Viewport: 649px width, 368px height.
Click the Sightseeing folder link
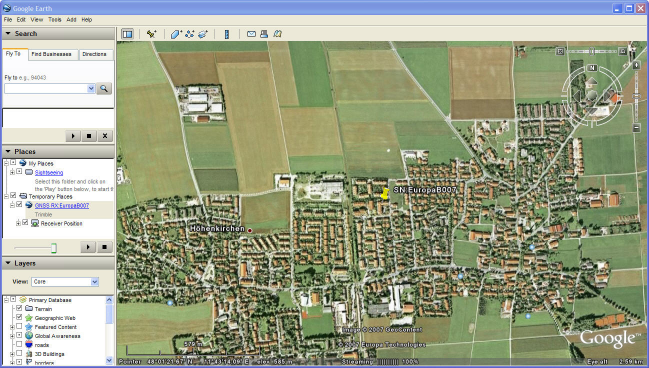pos(49,173)
